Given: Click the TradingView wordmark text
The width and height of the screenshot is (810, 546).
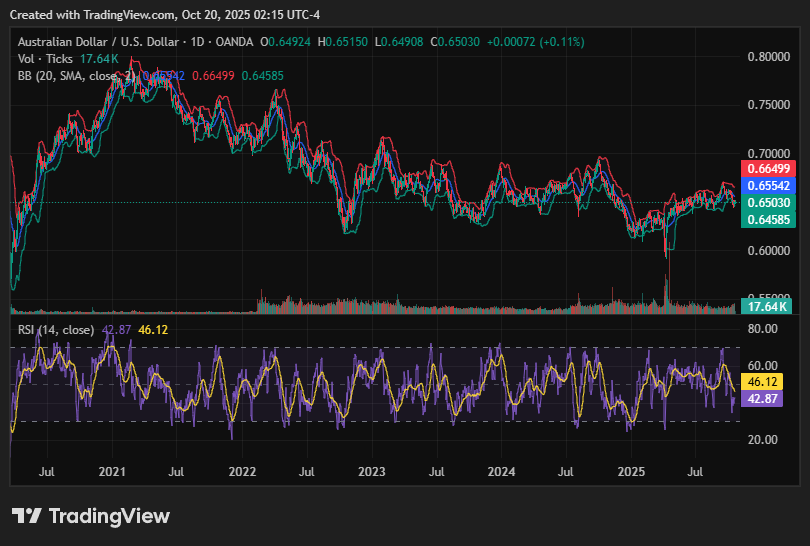Looking at the screenshot, I should (109, 516).
